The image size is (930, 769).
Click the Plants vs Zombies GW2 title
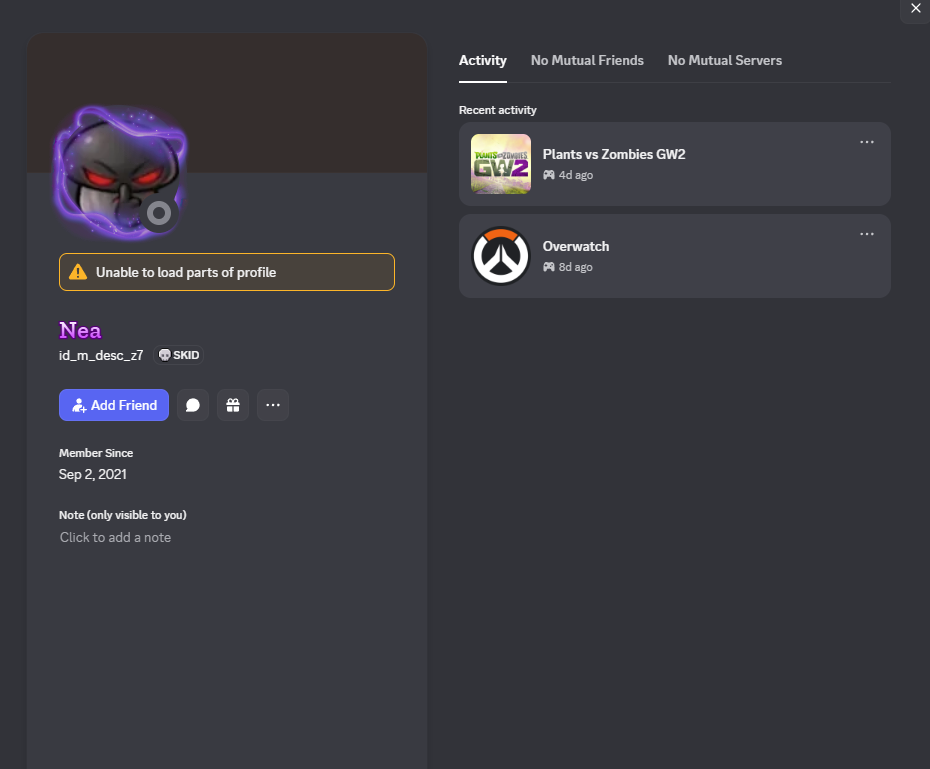click(x=614, y=154)
